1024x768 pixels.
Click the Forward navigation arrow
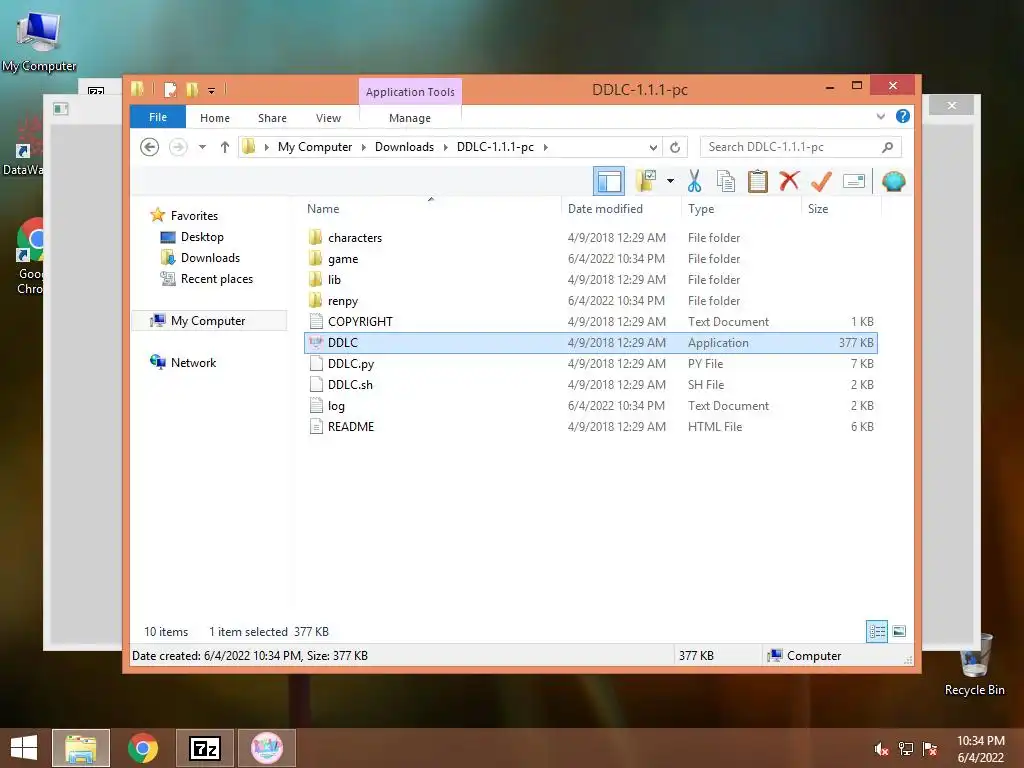coord(178,147)
